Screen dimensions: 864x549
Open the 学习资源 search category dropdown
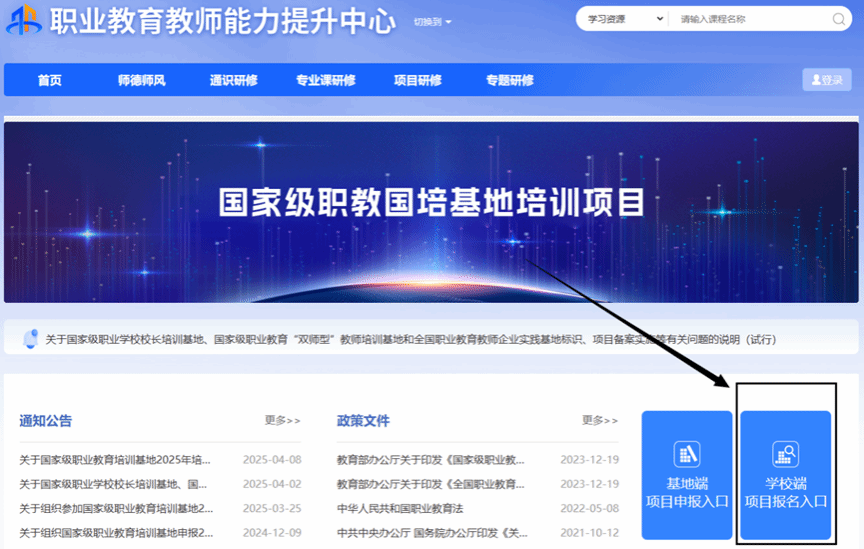[625, 19]
